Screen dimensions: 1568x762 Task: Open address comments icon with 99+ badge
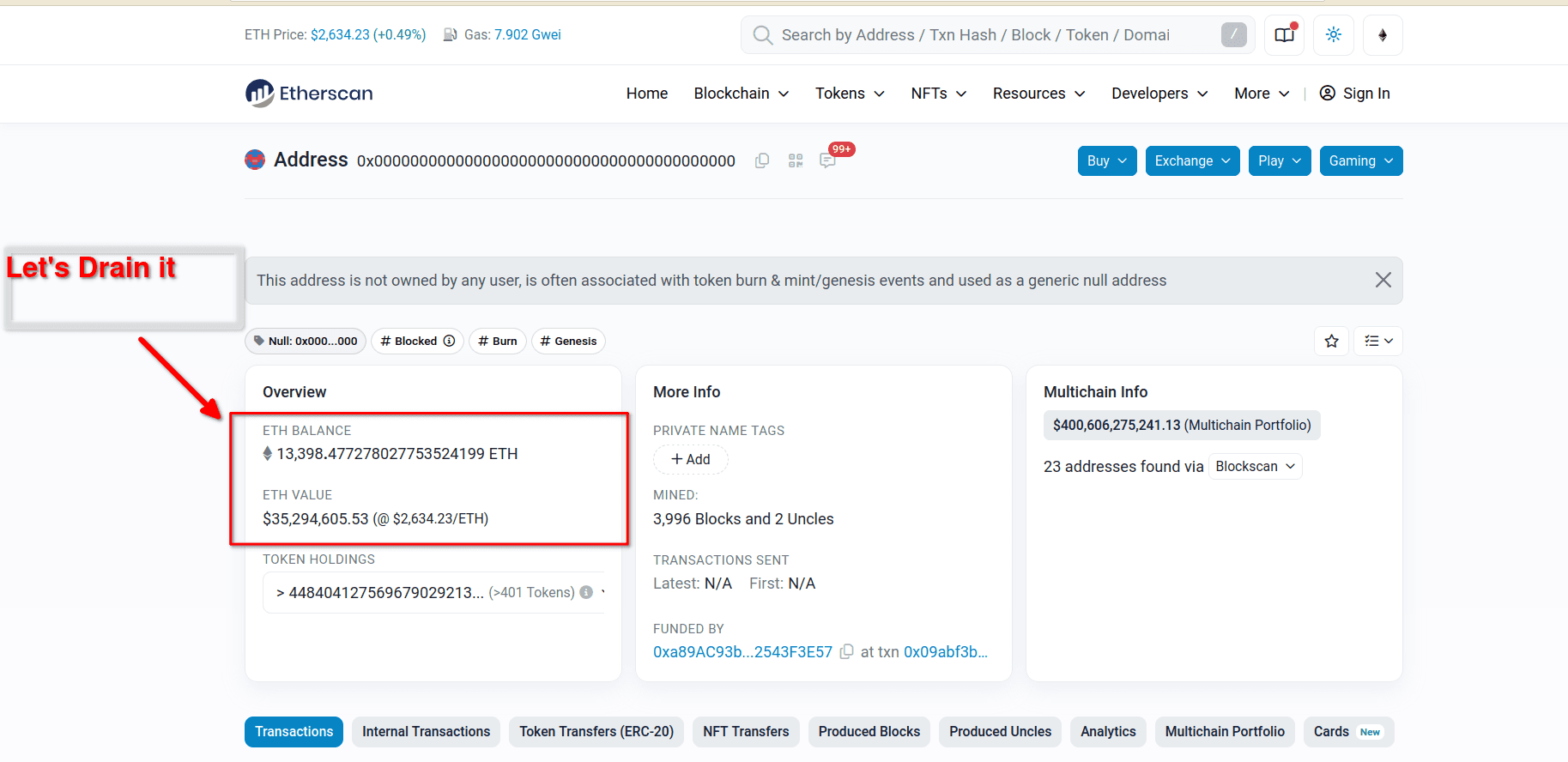[827, 160]
